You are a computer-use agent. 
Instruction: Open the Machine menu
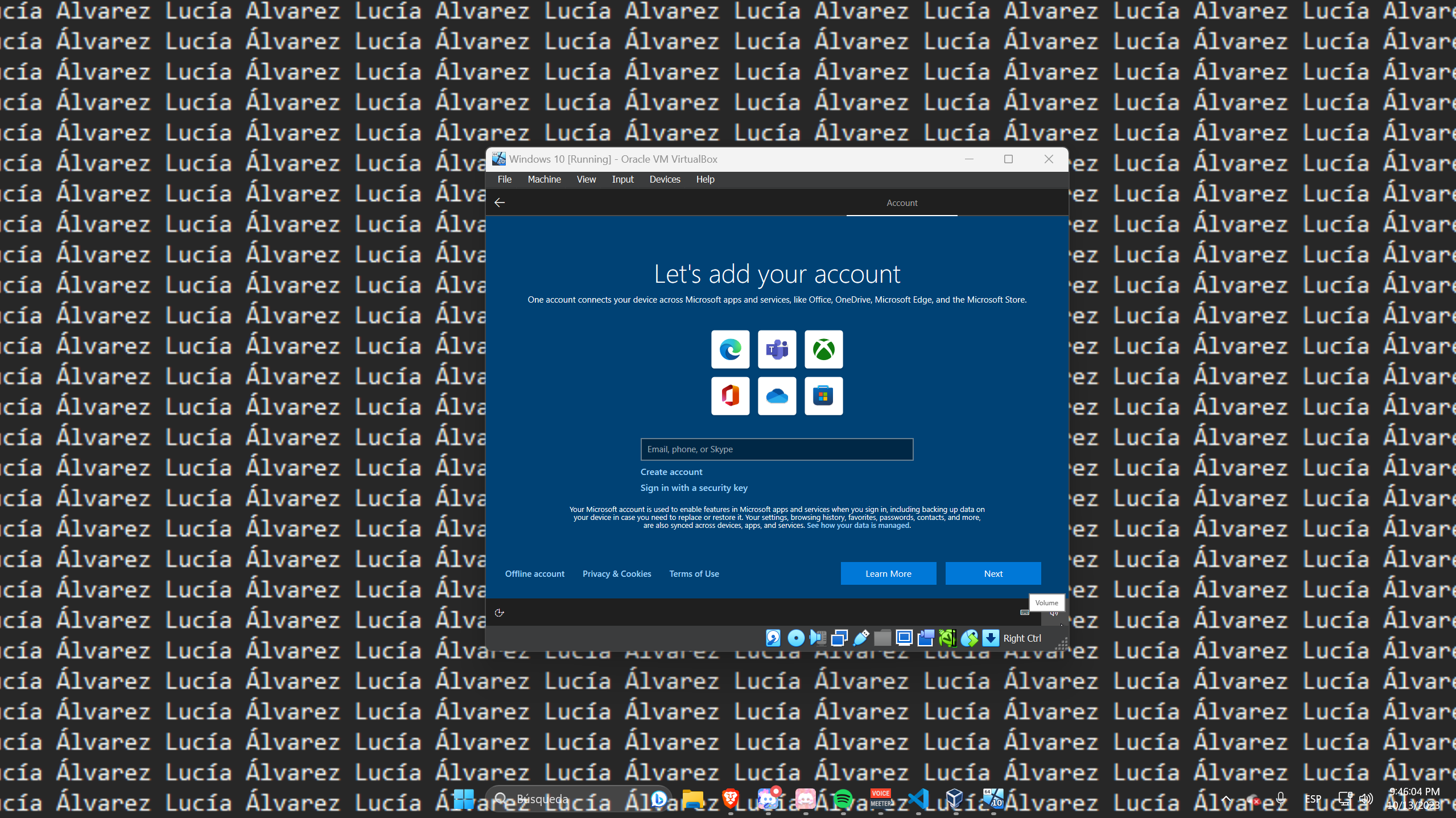click(x=544, y=179)
